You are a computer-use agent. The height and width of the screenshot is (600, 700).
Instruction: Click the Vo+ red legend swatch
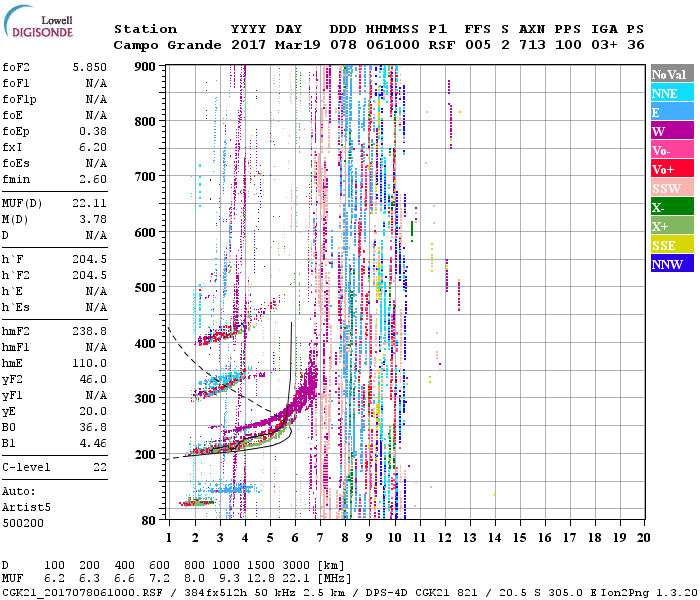672,169
